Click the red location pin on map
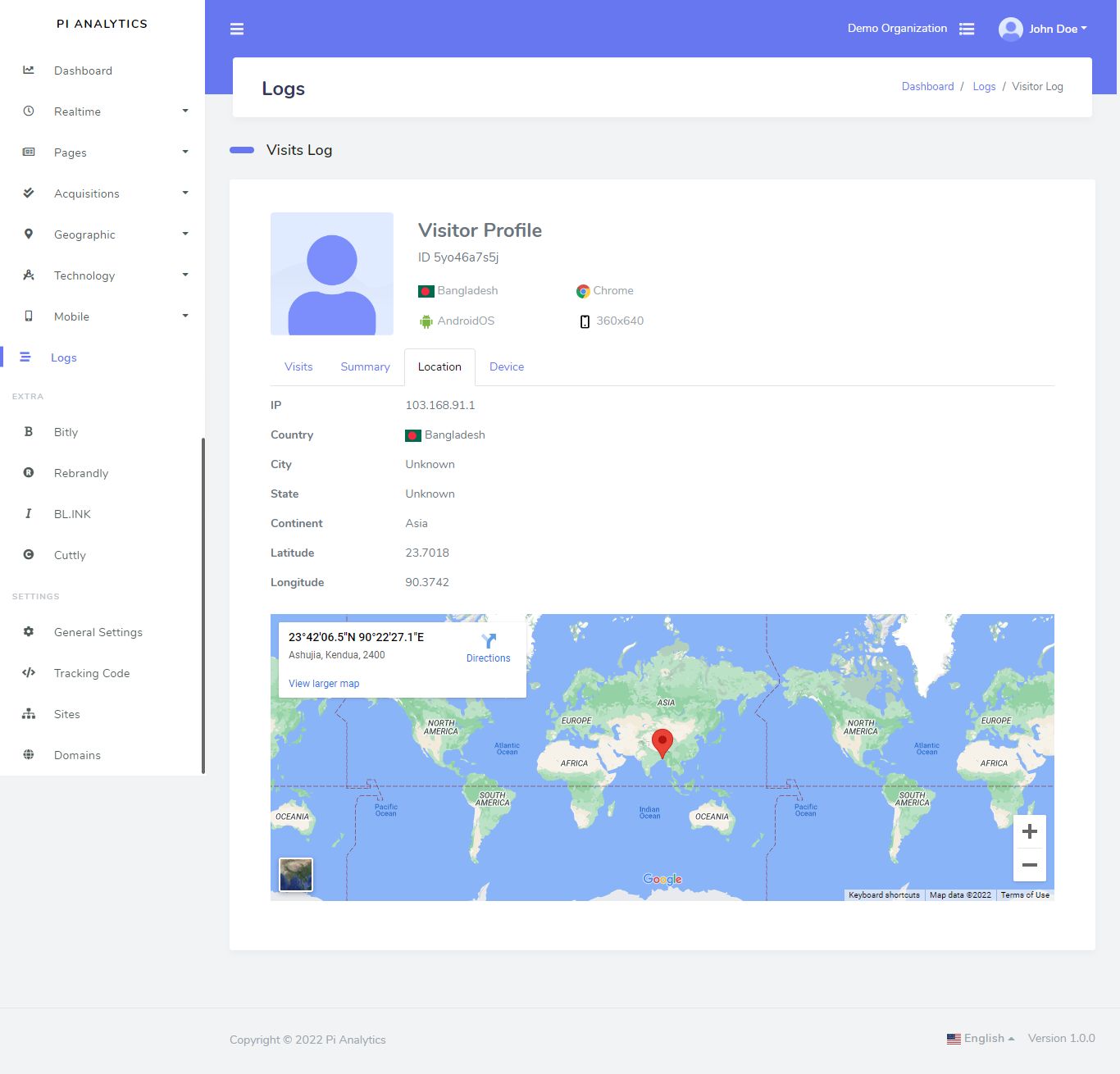1120x1074 pixels. pos(662,743)
